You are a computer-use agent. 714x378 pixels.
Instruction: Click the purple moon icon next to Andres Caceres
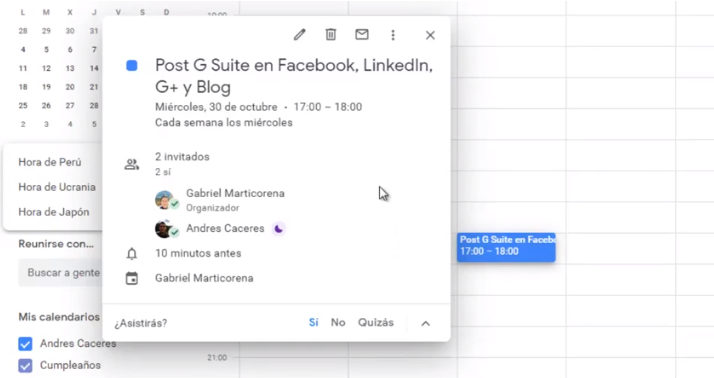point(278,229)
